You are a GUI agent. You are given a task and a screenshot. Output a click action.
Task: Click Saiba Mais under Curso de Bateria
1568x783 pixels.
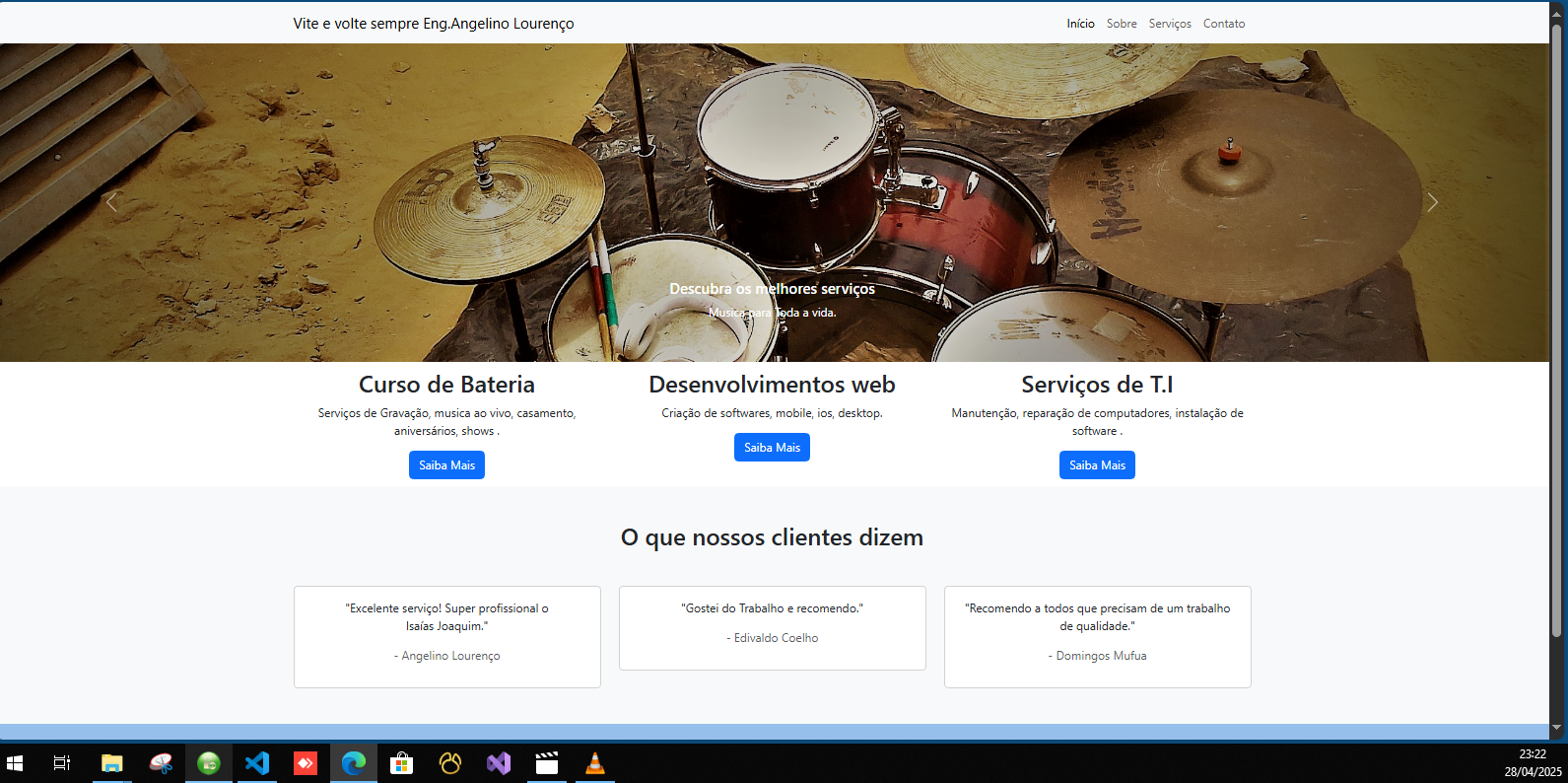tap(446, 465)
